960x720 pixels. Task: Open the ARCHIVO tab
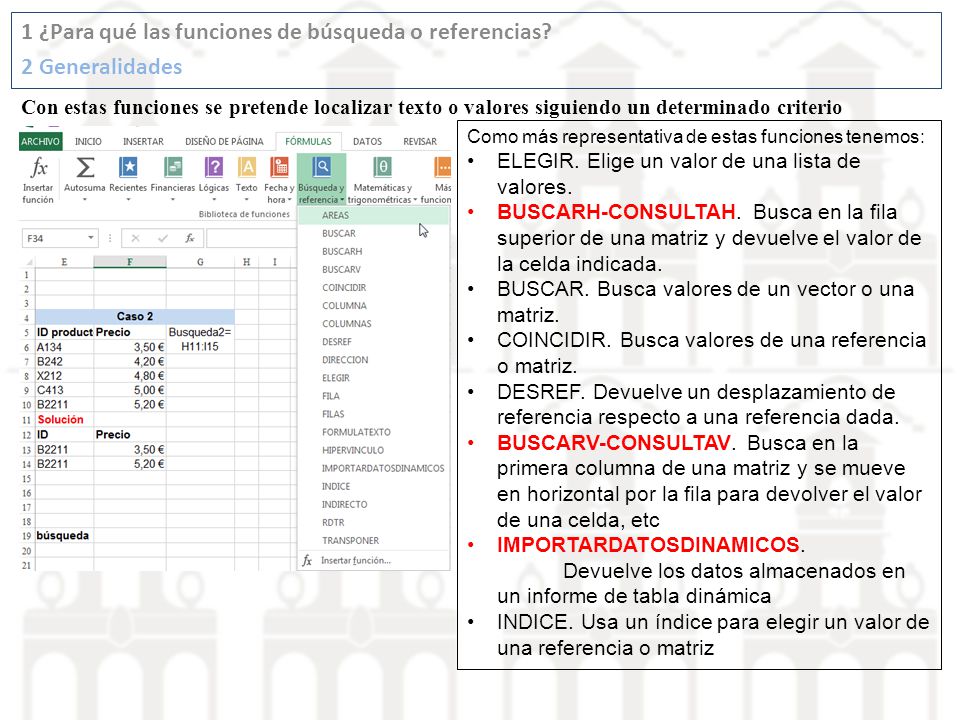pyautogui.click(x=40, y=141)
